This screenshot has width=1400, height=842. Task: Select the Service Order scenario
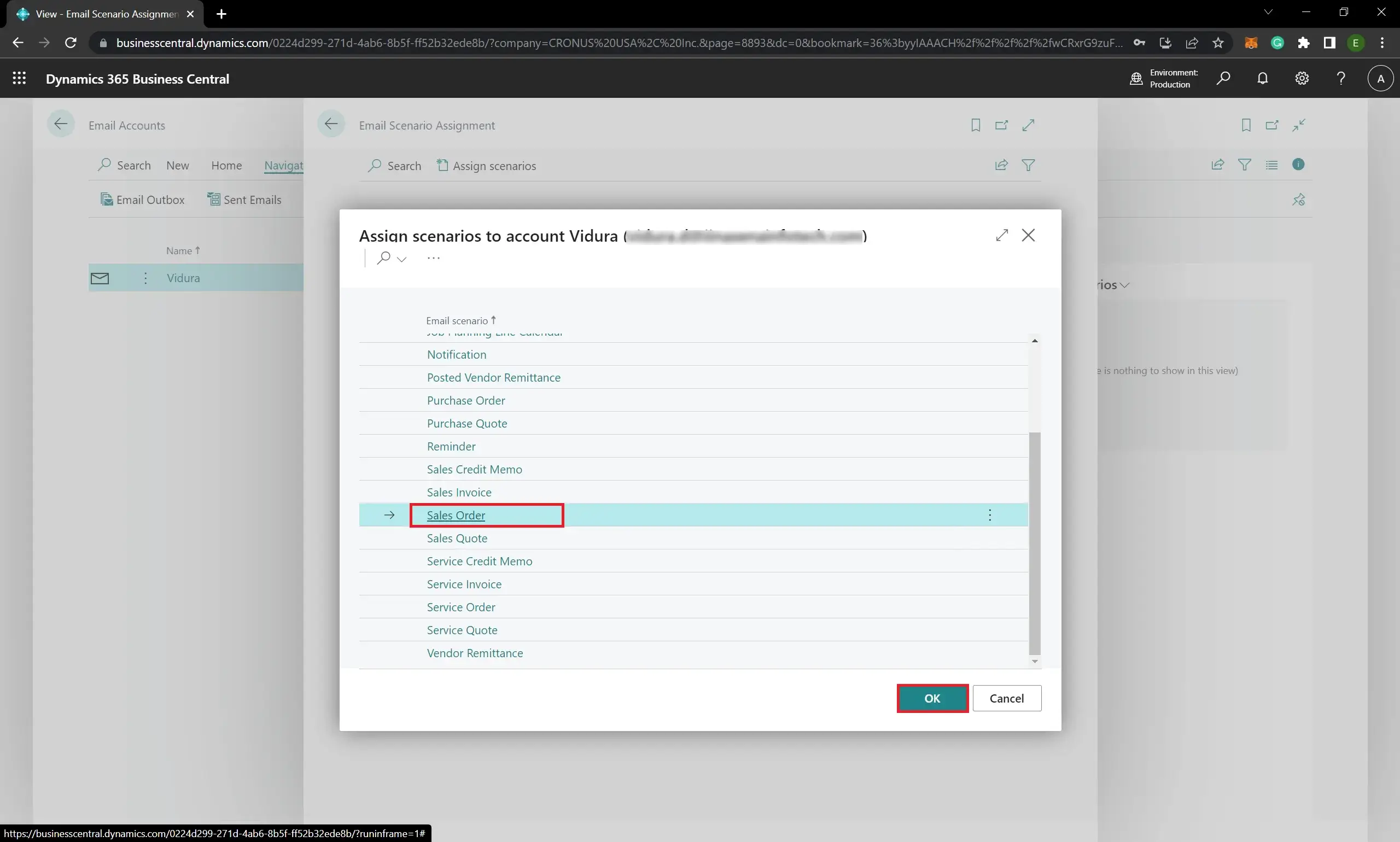click(461, 607)
